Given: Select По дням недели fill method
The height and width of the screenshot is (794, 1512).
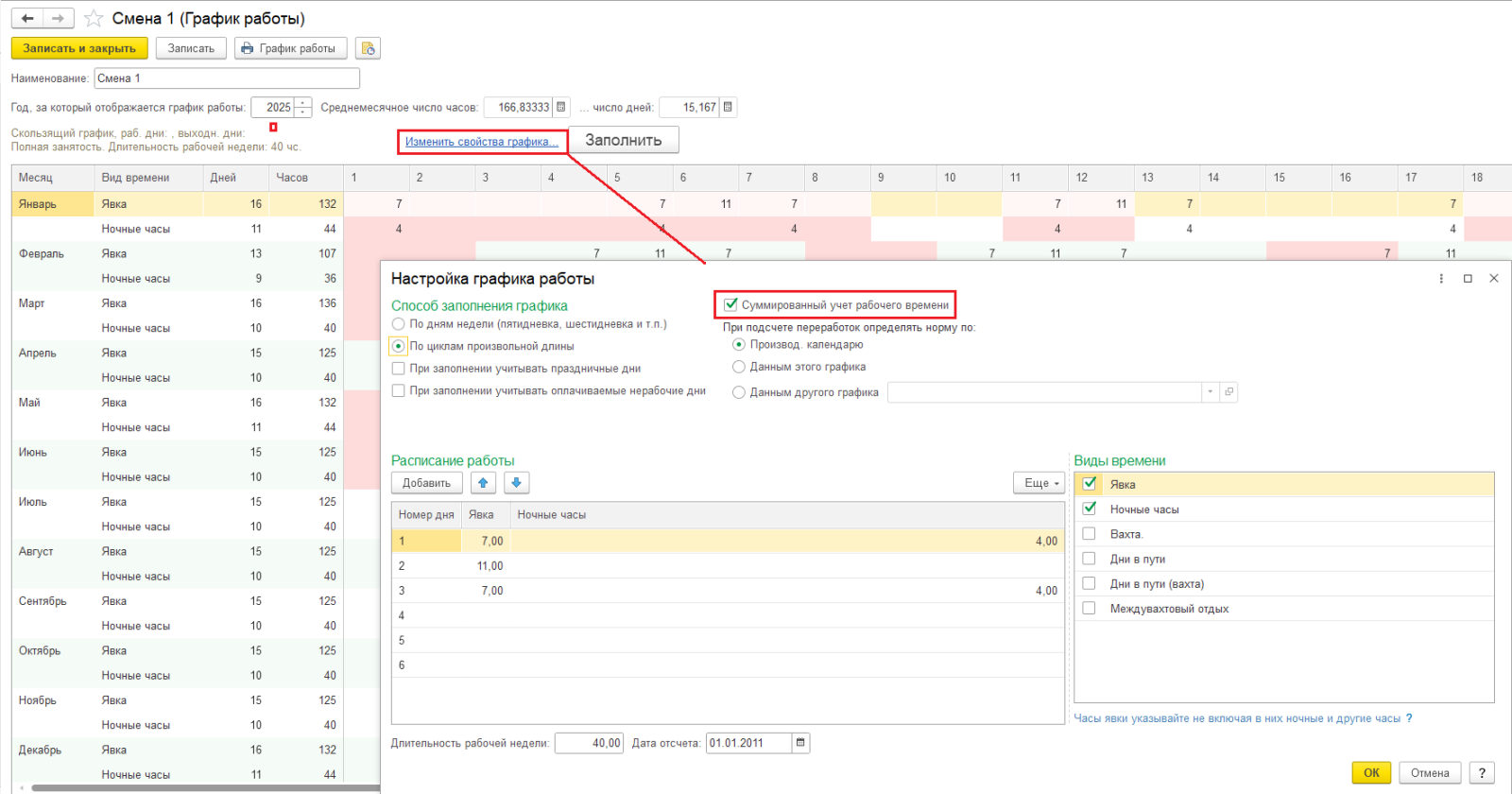Looking at the screenshot, I should [x=399, y=324].
